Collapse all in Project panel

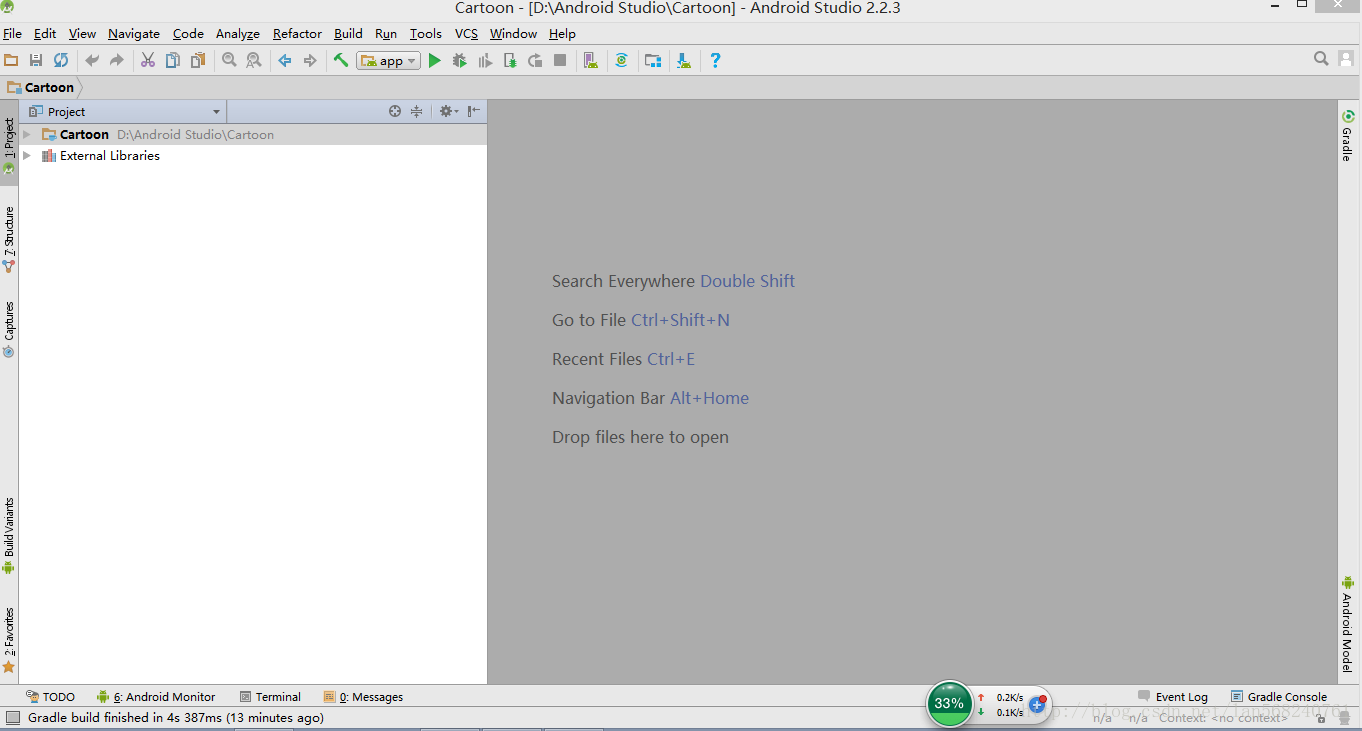pyautogui.click(x=417, y=111)
